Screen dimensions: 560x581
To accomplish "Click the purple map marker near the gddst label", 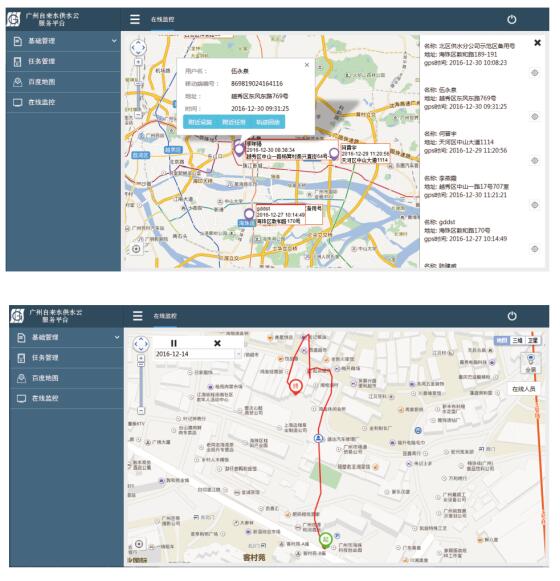I will tap(249, 214).
